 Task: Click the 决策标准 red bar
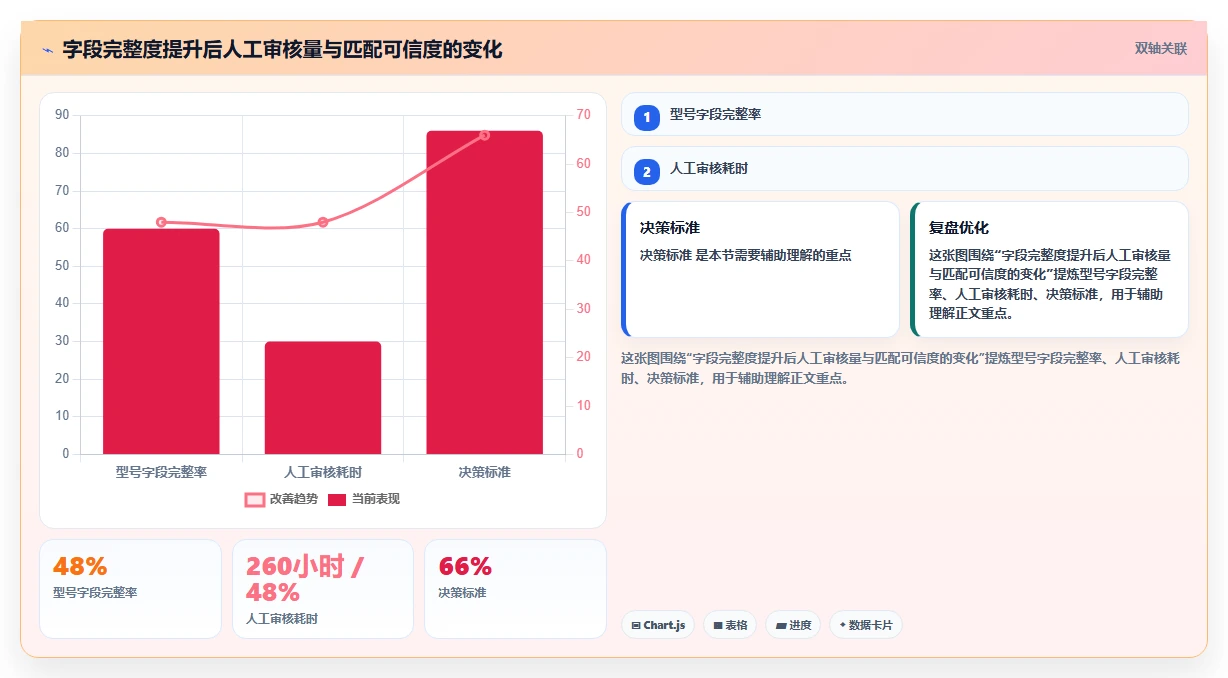click(484, 292)
